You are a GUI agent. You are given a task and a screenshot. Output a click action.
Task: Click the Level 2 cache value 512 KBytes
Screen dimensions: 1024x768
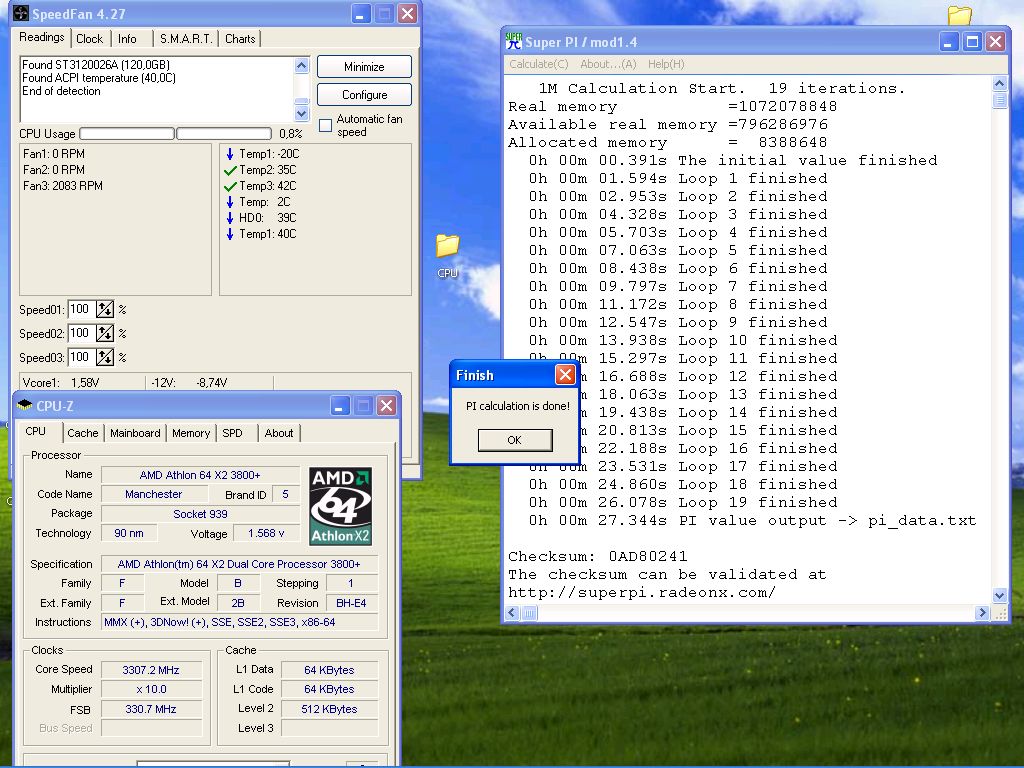point(329,709)
